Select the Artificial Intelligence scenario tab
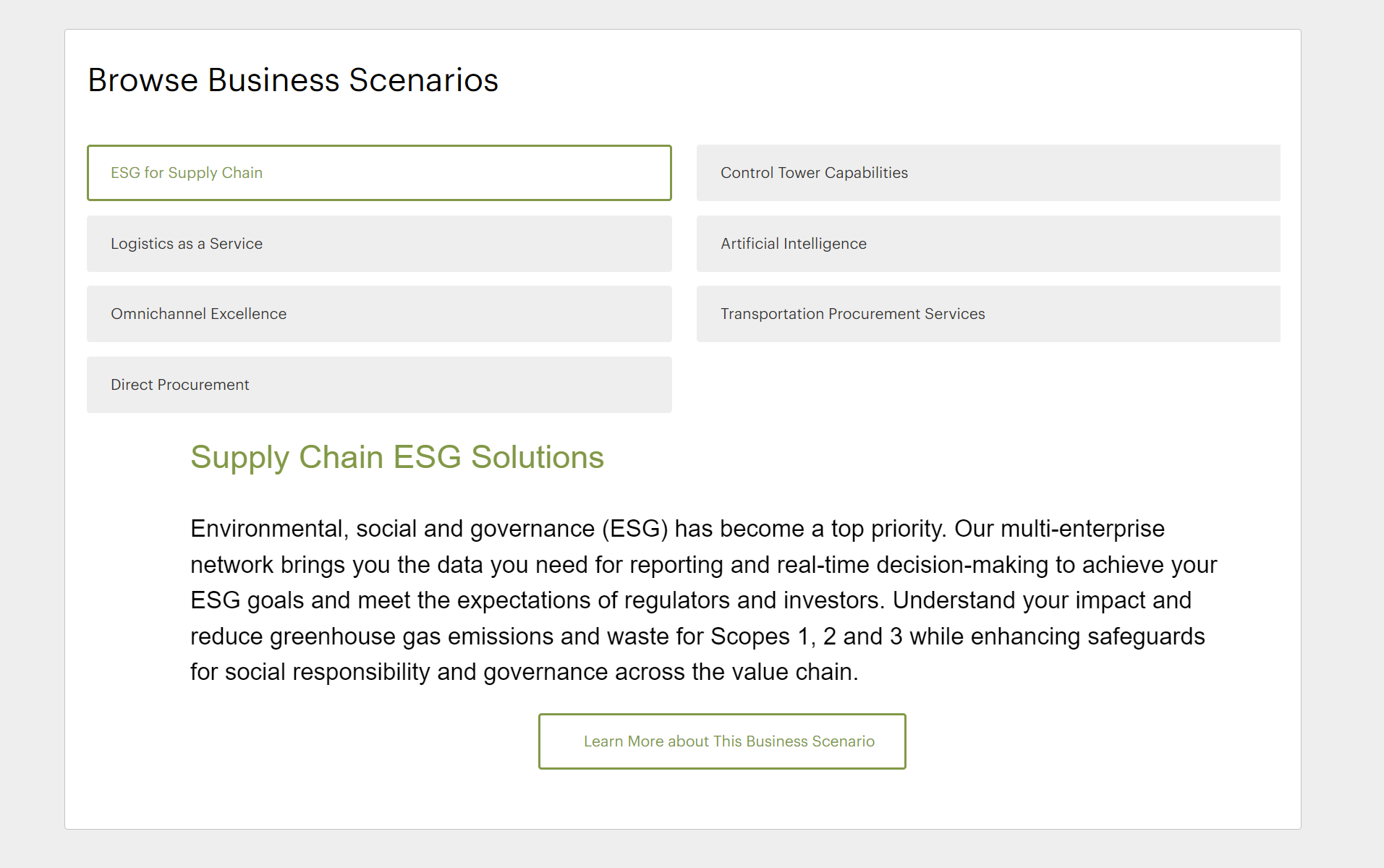 coord(988,244)
